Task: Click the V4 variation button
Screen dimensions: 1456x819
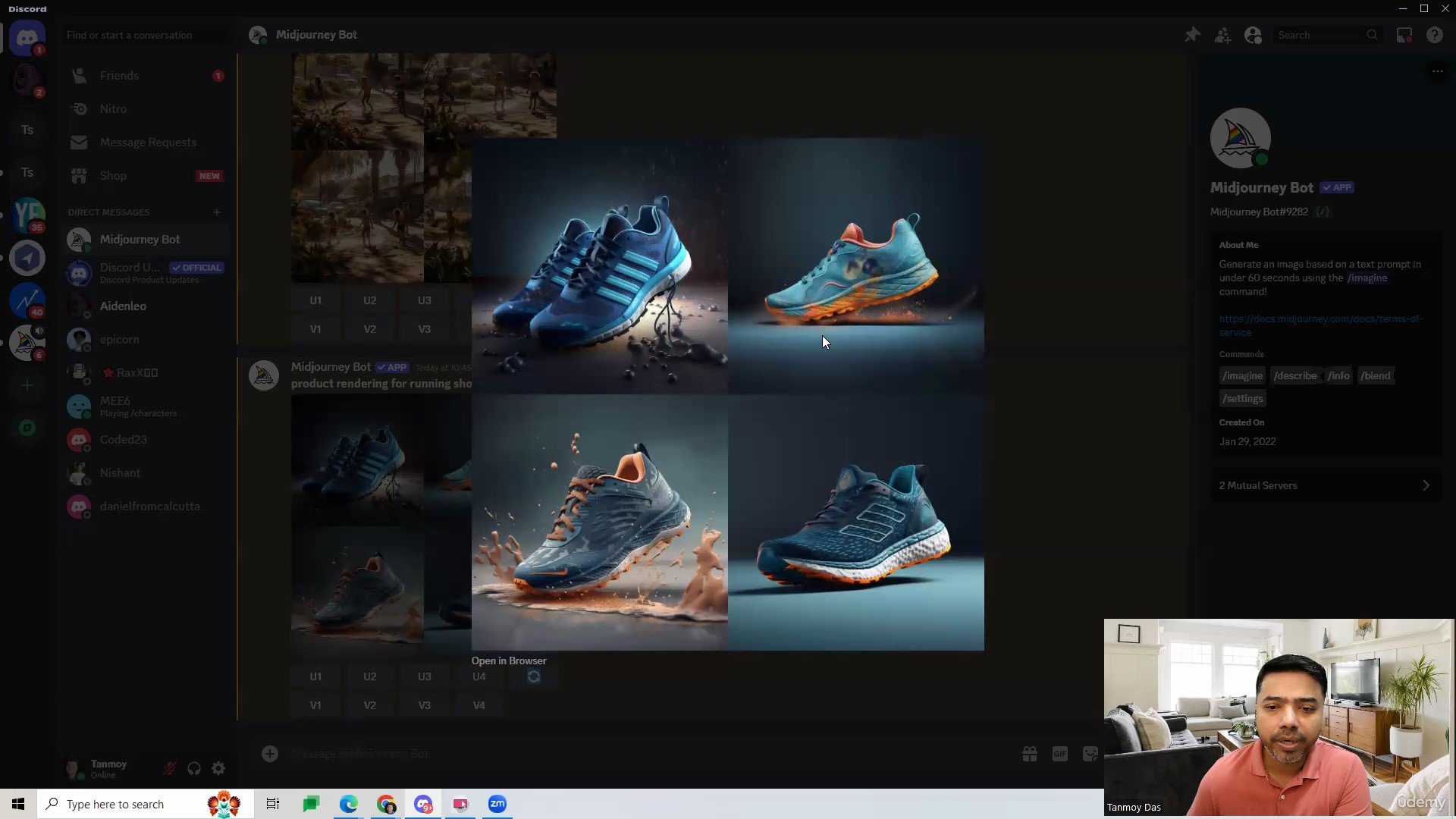Action: (x=479, y=705)
